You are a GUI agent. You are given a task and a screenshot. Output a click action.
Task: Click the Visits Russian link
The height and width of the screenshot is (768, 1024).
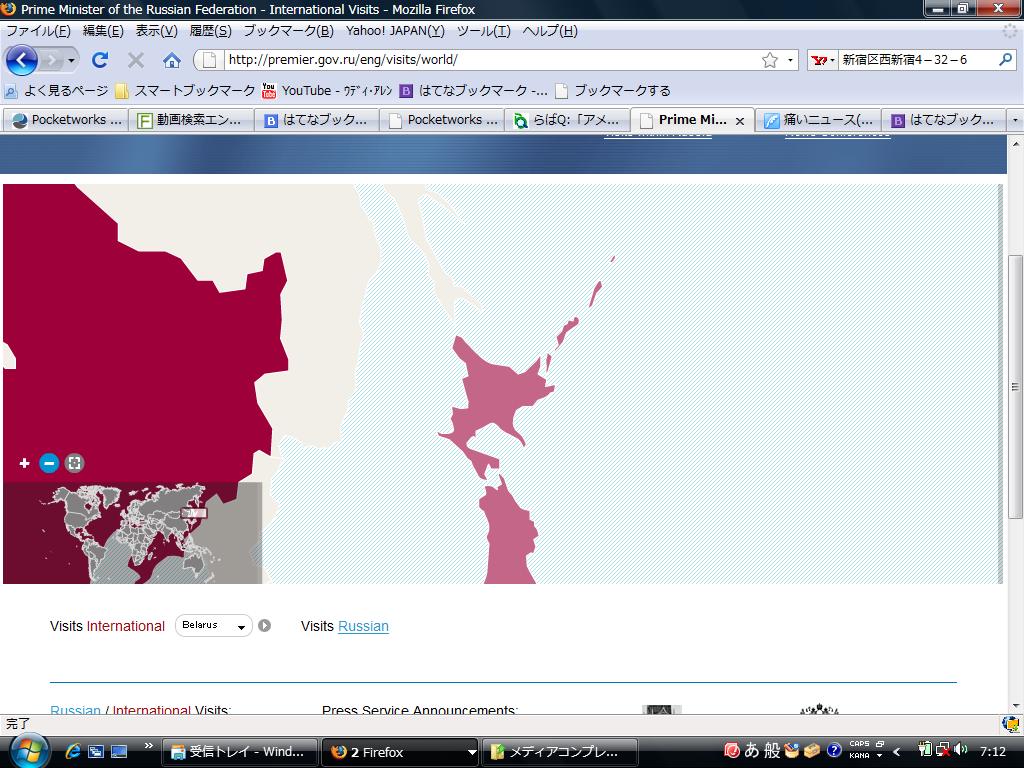point(363,626)
